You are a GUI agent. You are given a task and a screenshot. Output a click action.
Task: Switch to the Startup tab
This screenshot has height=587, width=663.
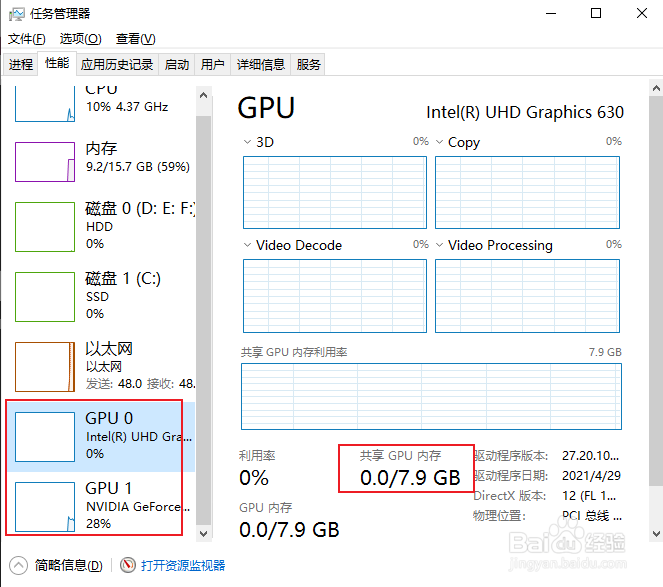(x=177, y=64)
